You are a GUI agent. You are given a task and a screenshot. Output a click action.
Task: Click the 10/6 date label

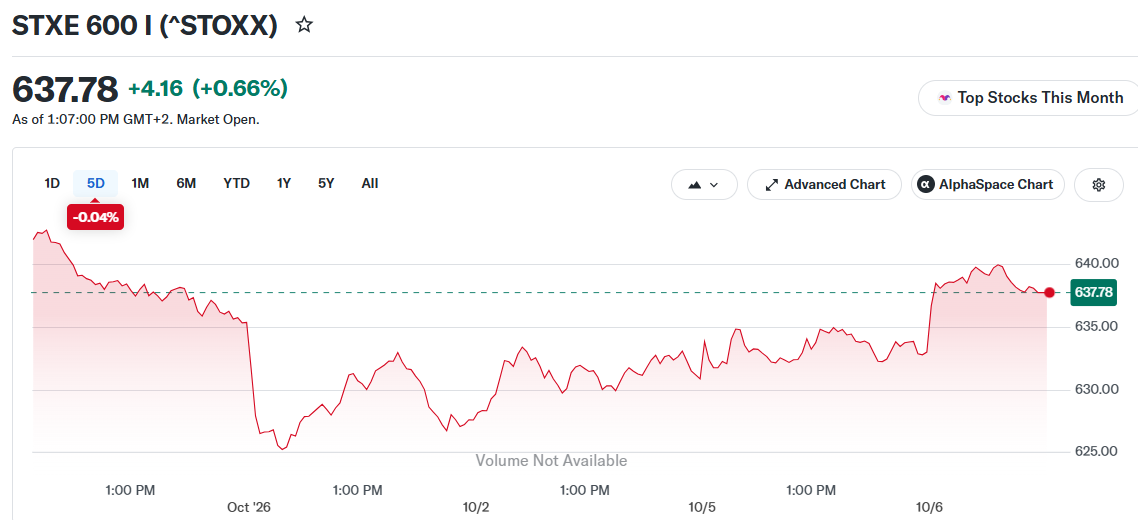coord(929,508)
